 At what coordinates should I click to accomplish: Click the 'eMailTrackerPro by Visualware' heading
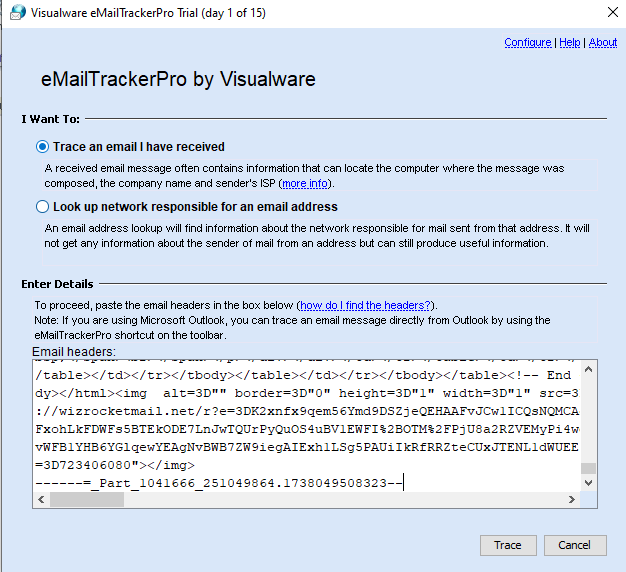click(178, 79)
